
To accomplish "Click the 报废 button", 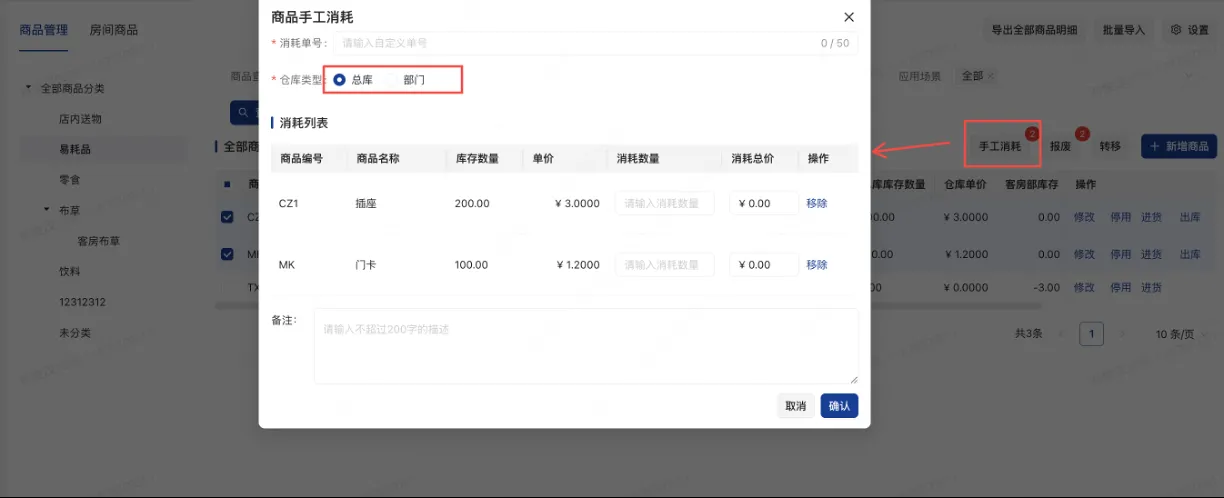I will [x=1061, y=146].
